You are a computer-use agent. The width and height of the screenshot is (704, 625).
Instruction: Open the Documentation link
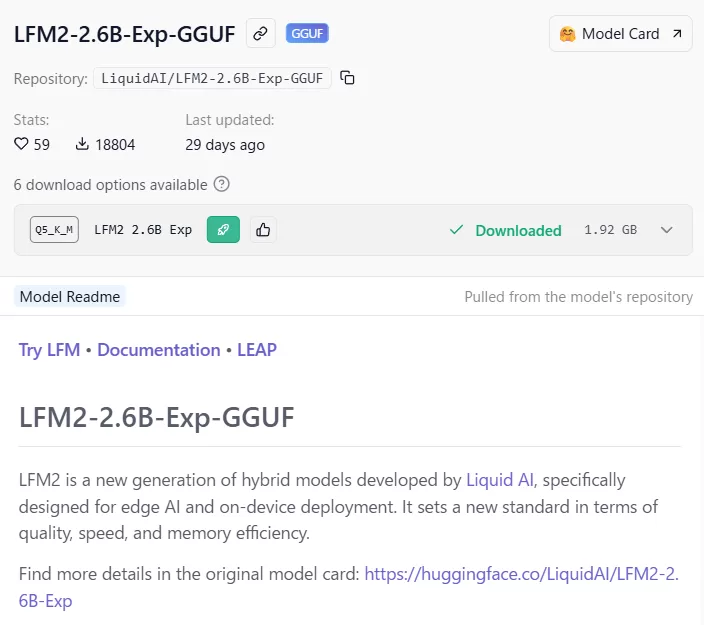point(159,350)
